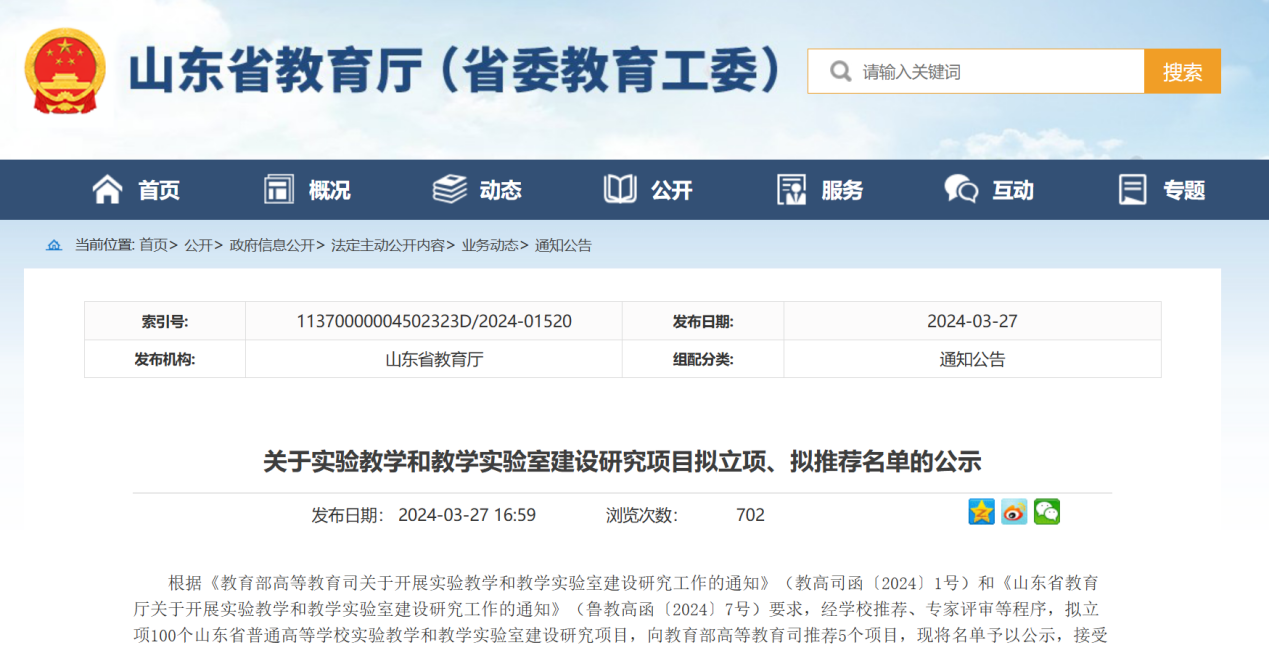The width and height of the screenshot is (1269, 653).
Task: Select index number 11370000004502323D/2024-01520
Action: [x=434, y=321]
